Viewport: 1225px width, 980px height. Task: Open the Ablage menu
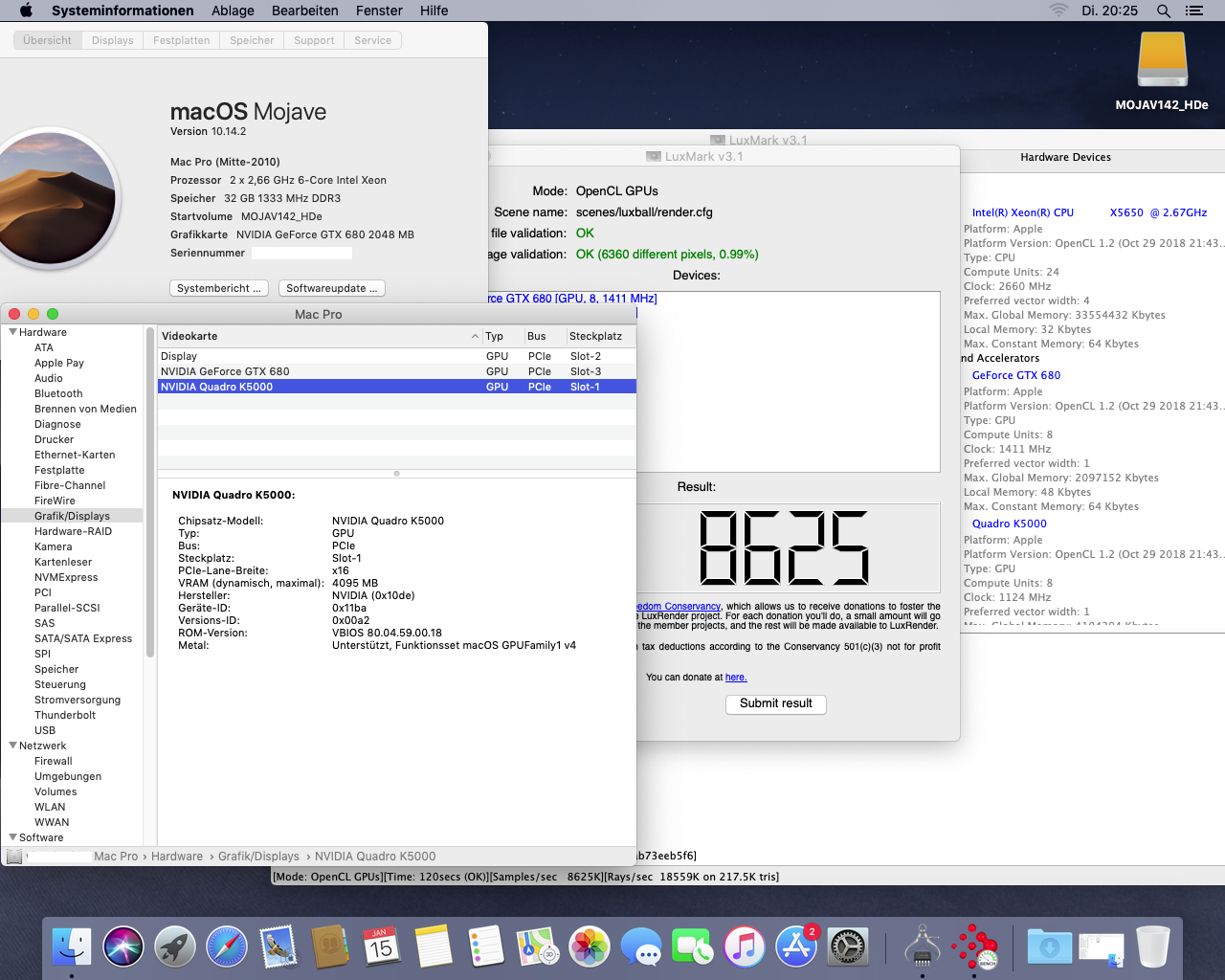[x=233, y=11]
